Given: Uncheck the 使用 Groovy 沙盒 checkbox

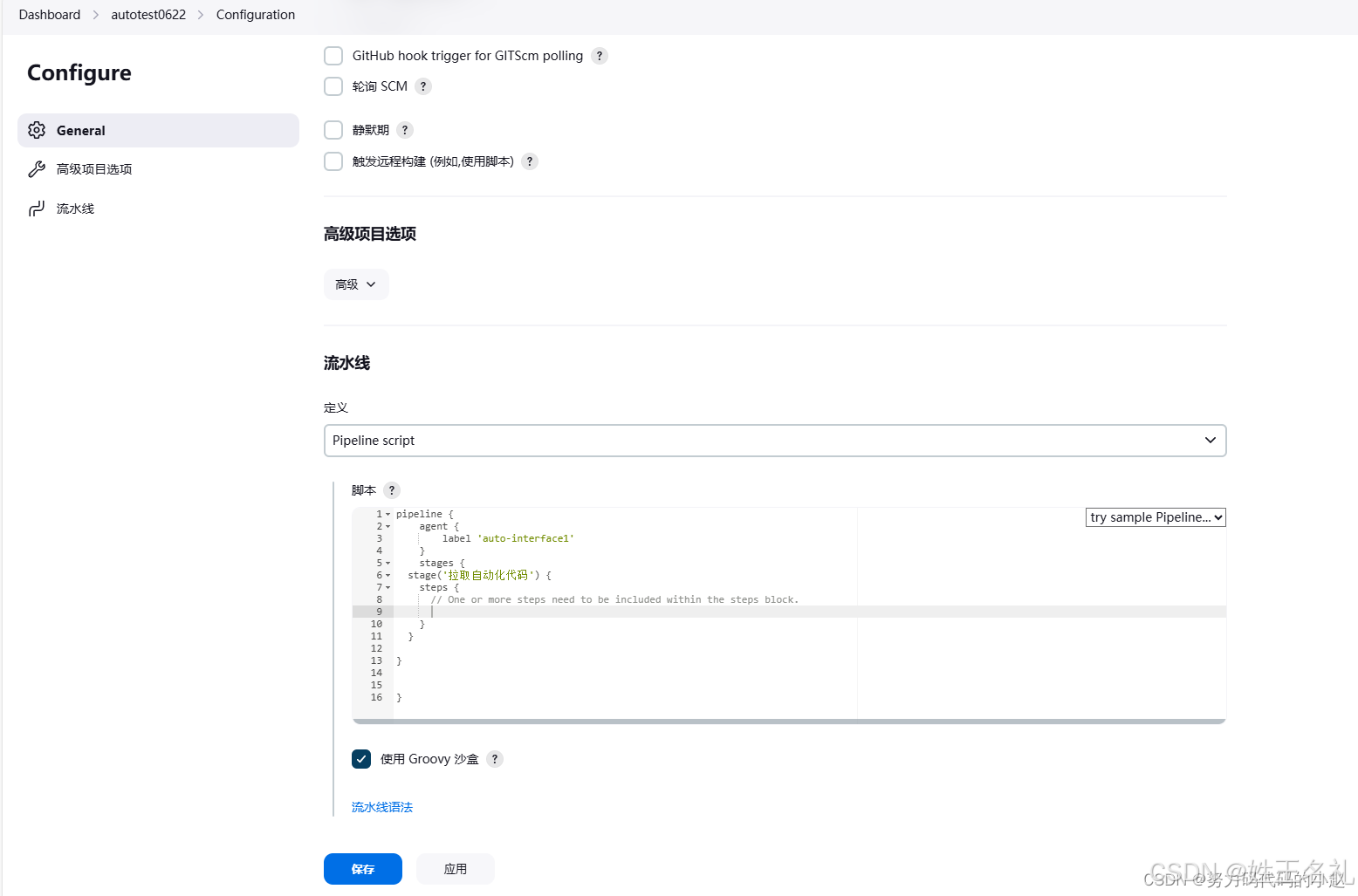Looking at the screenshot, I should [x=361, y=759].
